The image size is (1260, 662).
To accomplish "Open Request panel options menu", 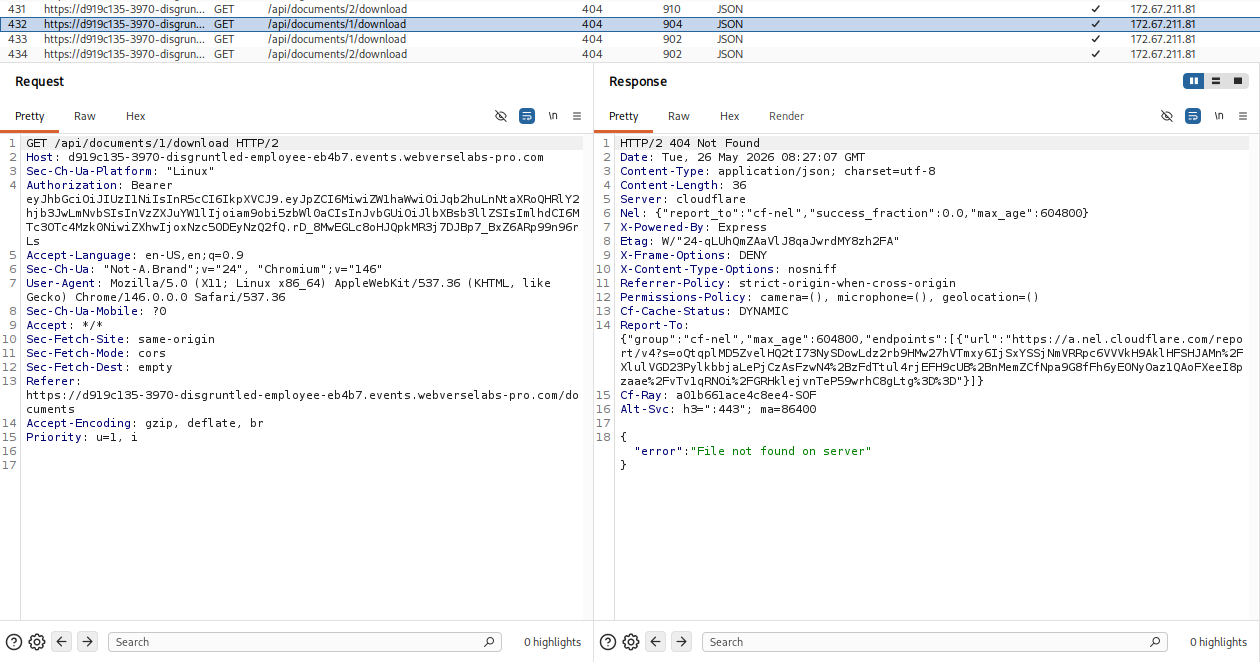I will [x=577, y=116].
